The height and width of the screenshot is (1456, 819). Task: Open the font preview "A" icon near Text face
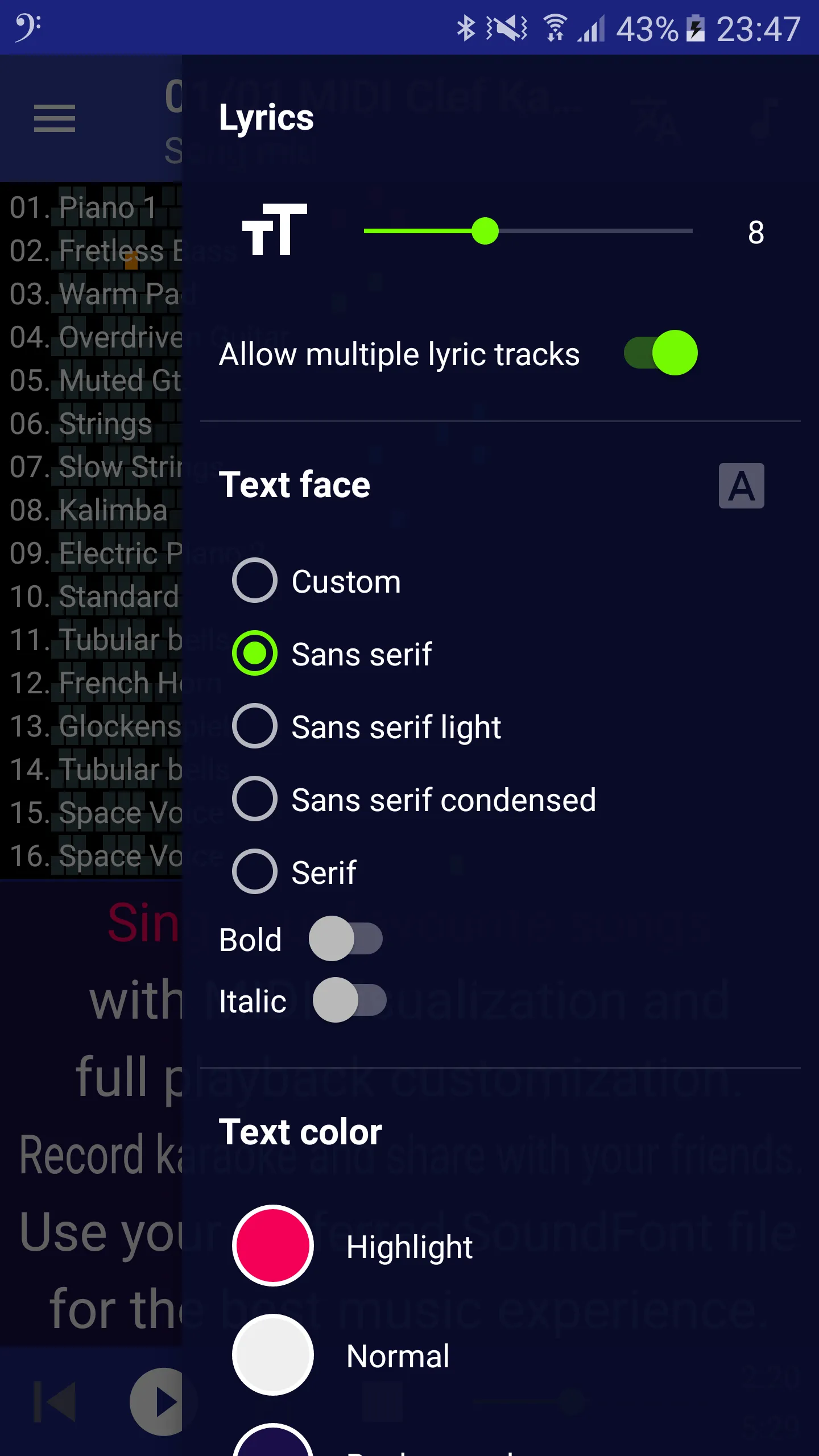point(741,485)
